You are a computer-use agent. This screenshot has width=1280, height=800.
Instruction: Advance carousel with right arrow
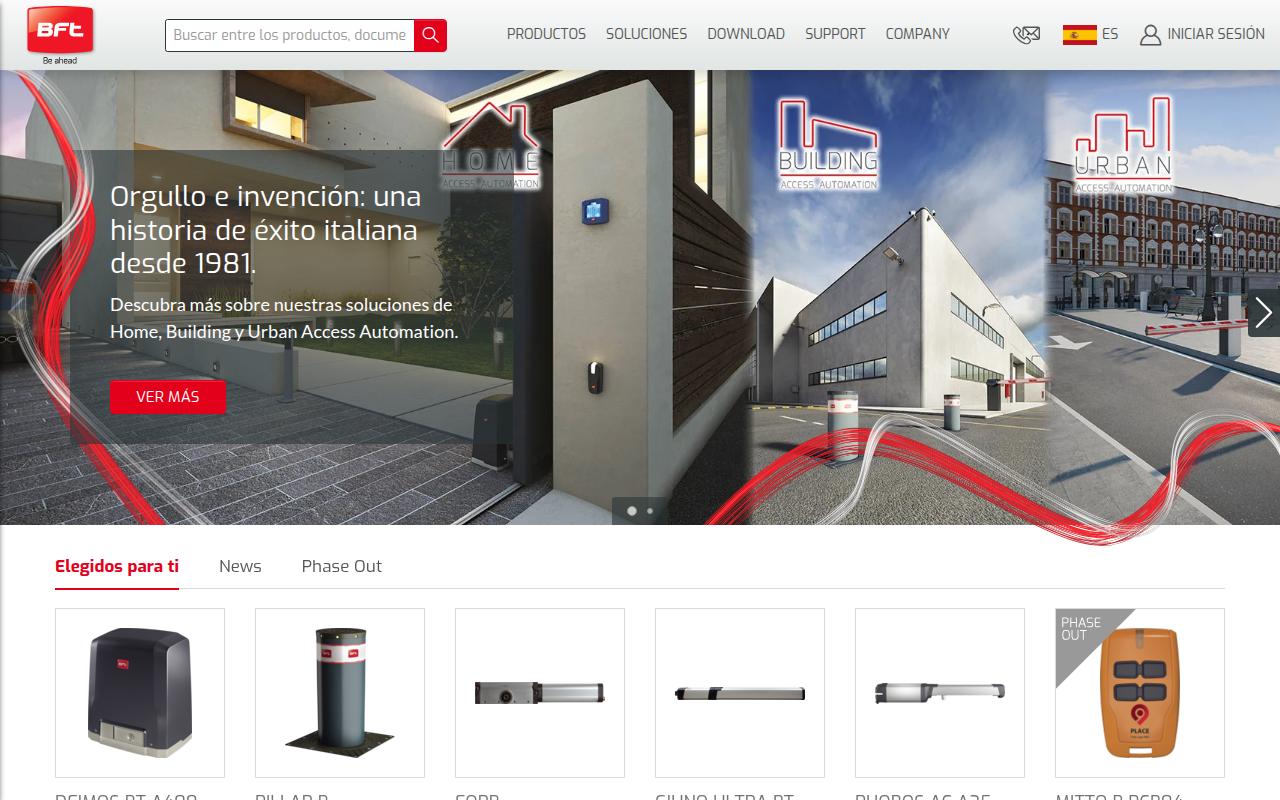pos(1263,313)
